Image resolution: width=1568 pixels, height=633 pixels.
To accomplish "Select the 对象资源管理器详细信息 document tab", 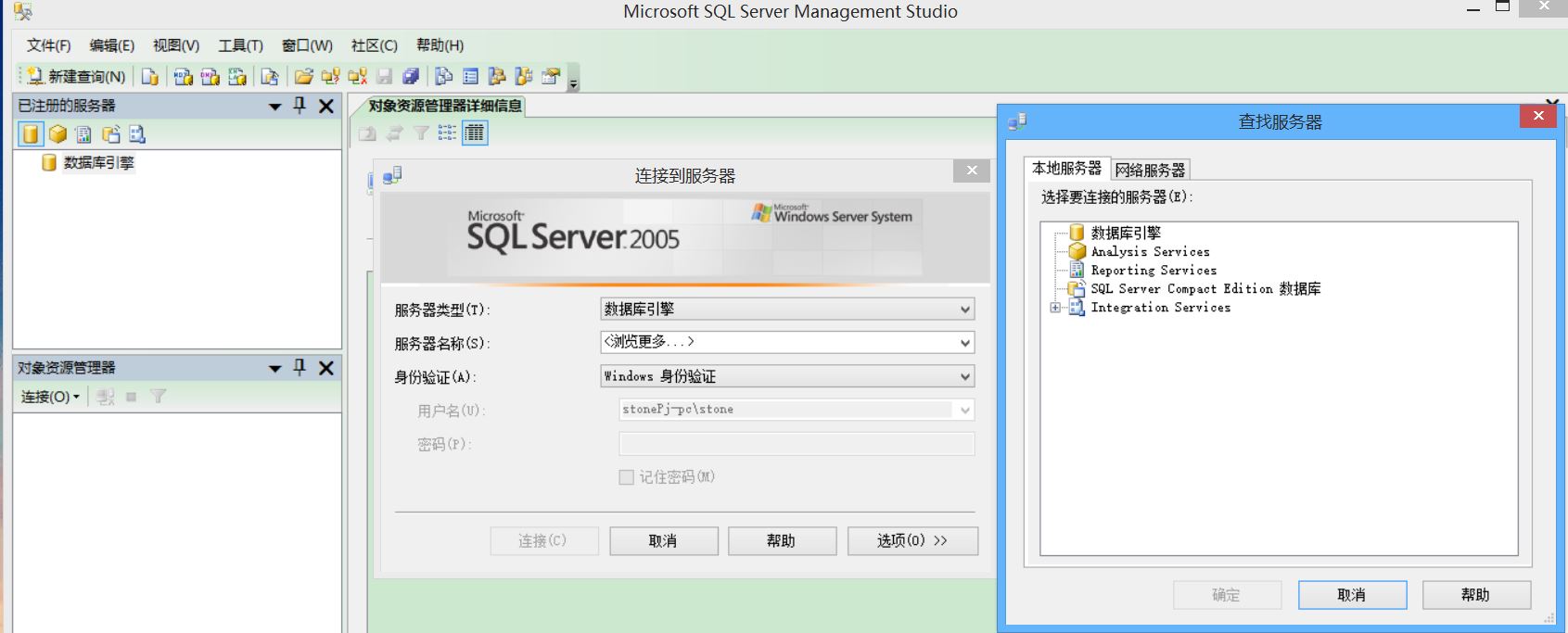I will (x=445, y=106).
